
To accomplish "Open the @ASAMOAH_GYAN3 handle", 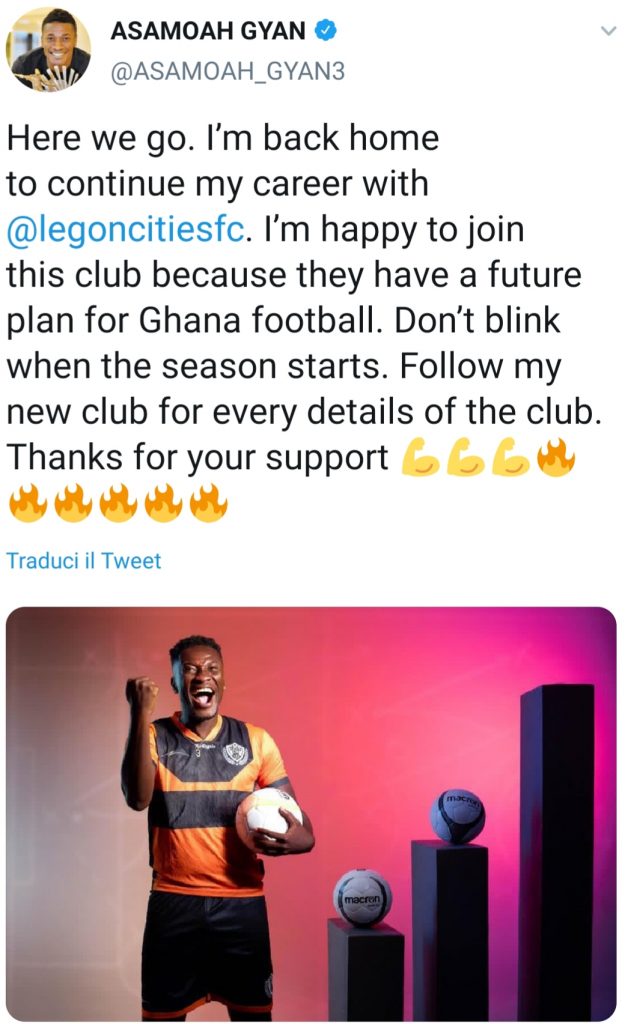I will point(227,71).
